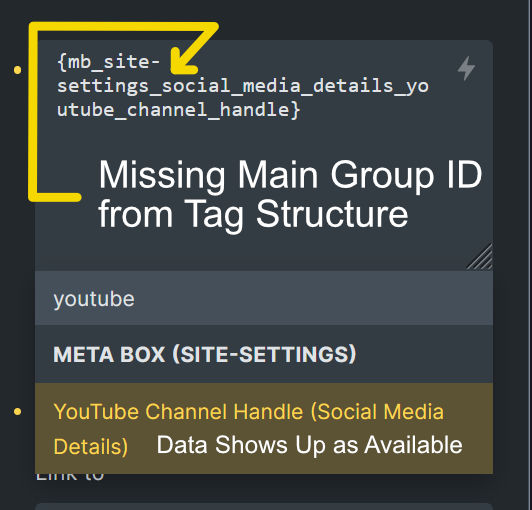Click "from Tag Structure" annotation text
This screenshot has height=510, width=532.
pos(253,214)
